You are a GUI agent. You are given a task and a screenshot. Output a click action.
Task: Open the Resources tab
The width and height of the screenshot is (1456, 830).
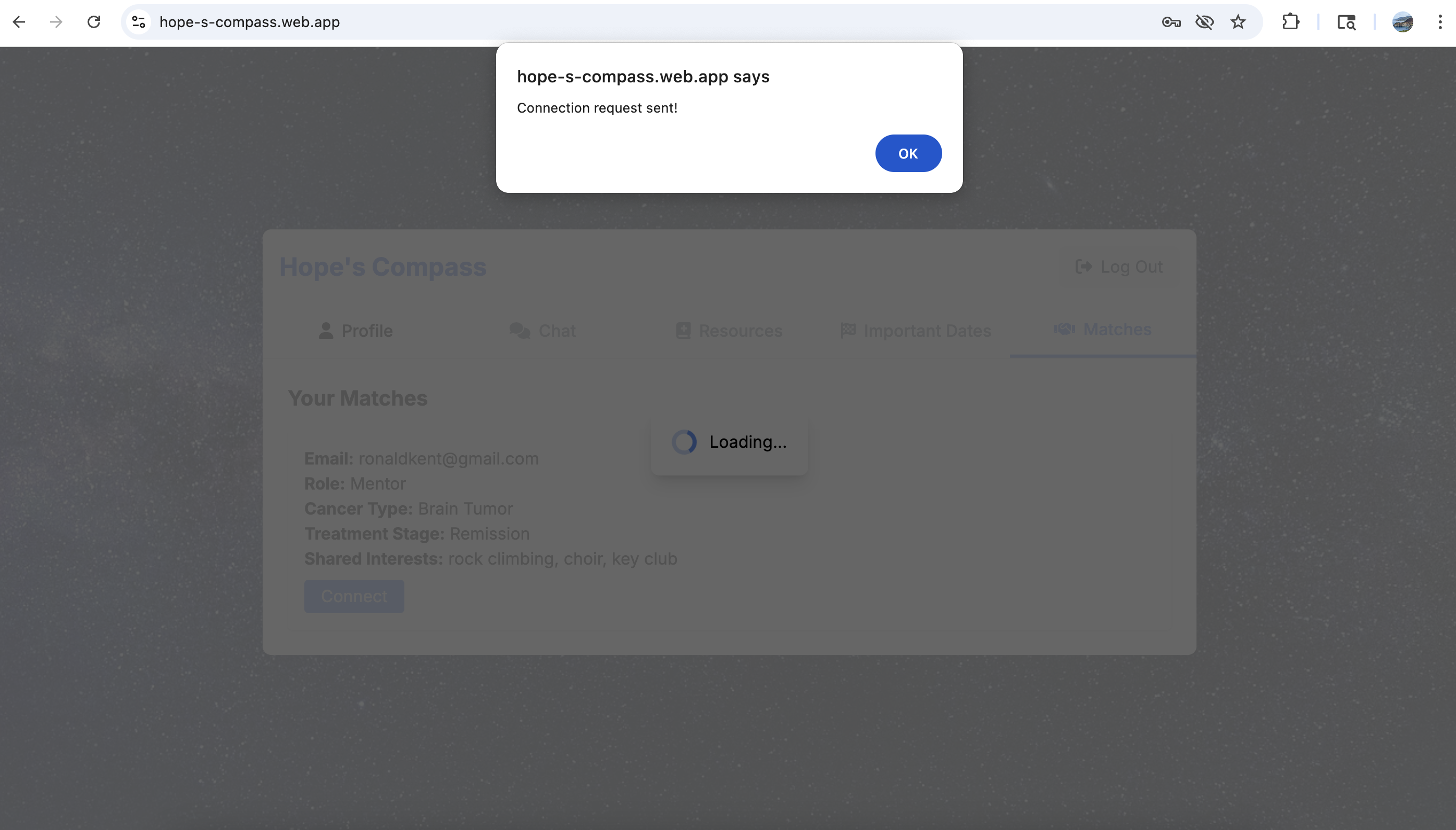729,331
